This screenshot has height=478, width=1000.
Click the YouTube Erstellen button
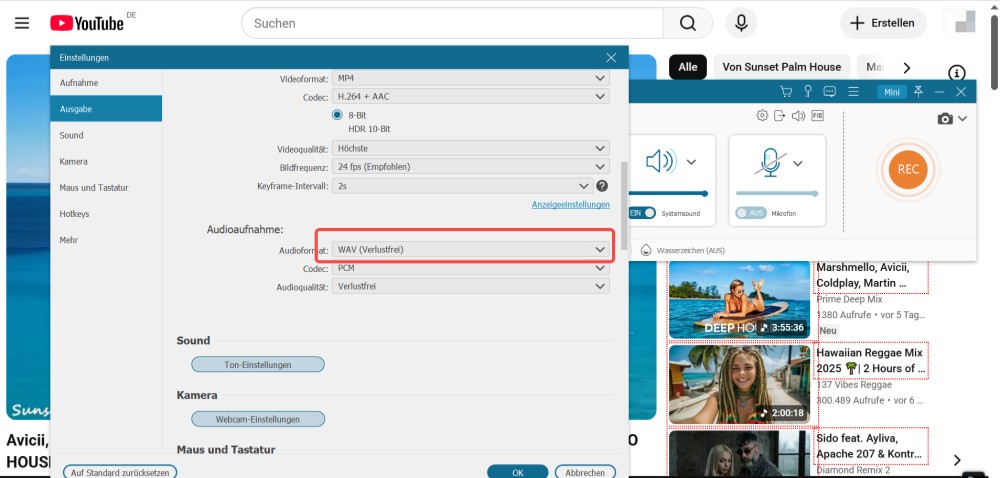click(883, 23)
